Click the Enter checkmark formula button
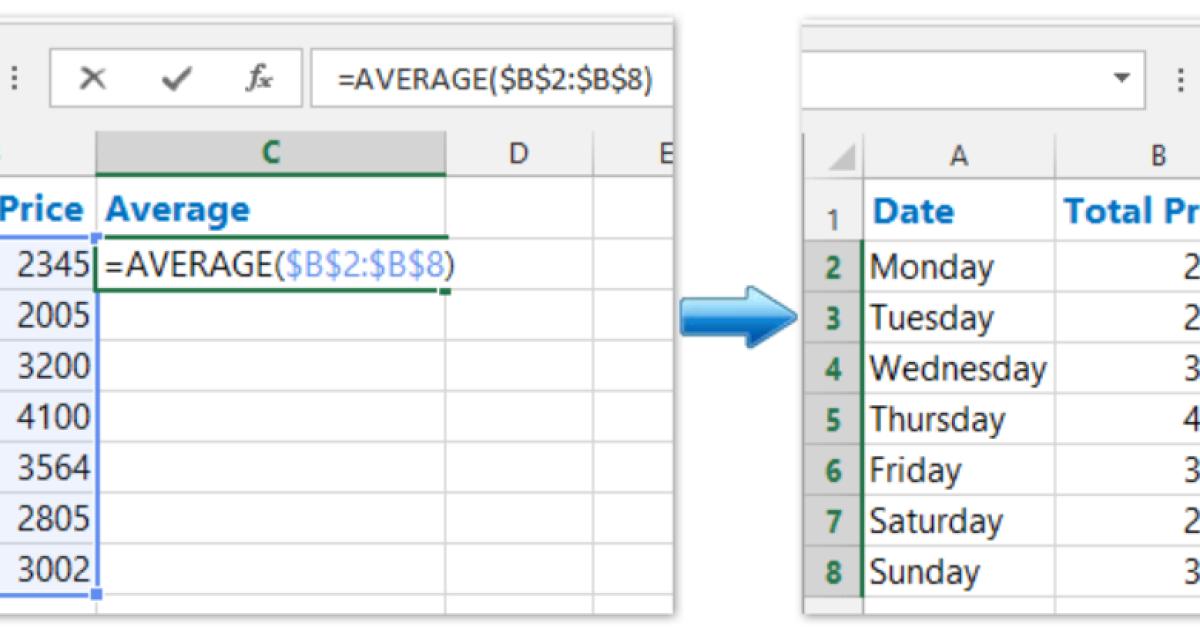The height and width of the screenshot is (630, 1200). (x=176, y=79)
